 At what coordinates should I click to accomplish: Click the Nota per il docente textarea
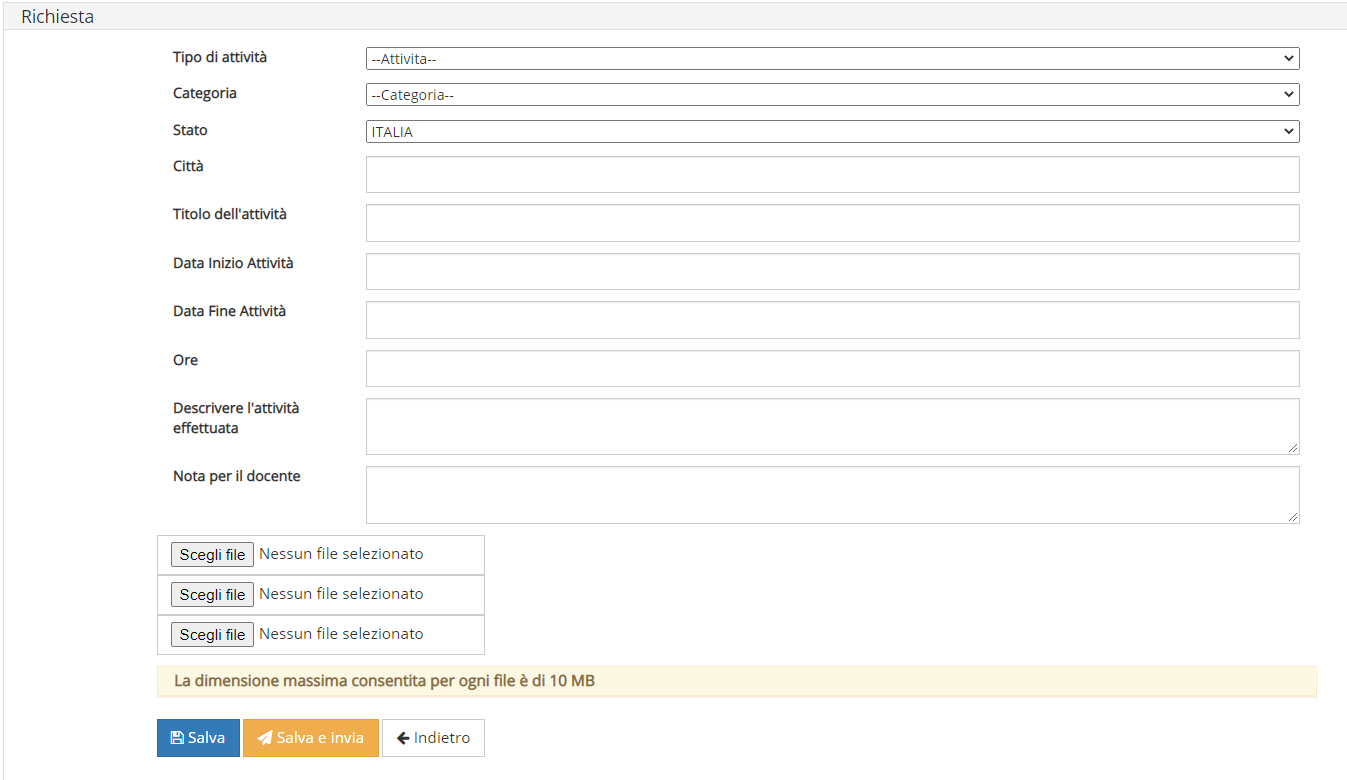click(832, 494)
